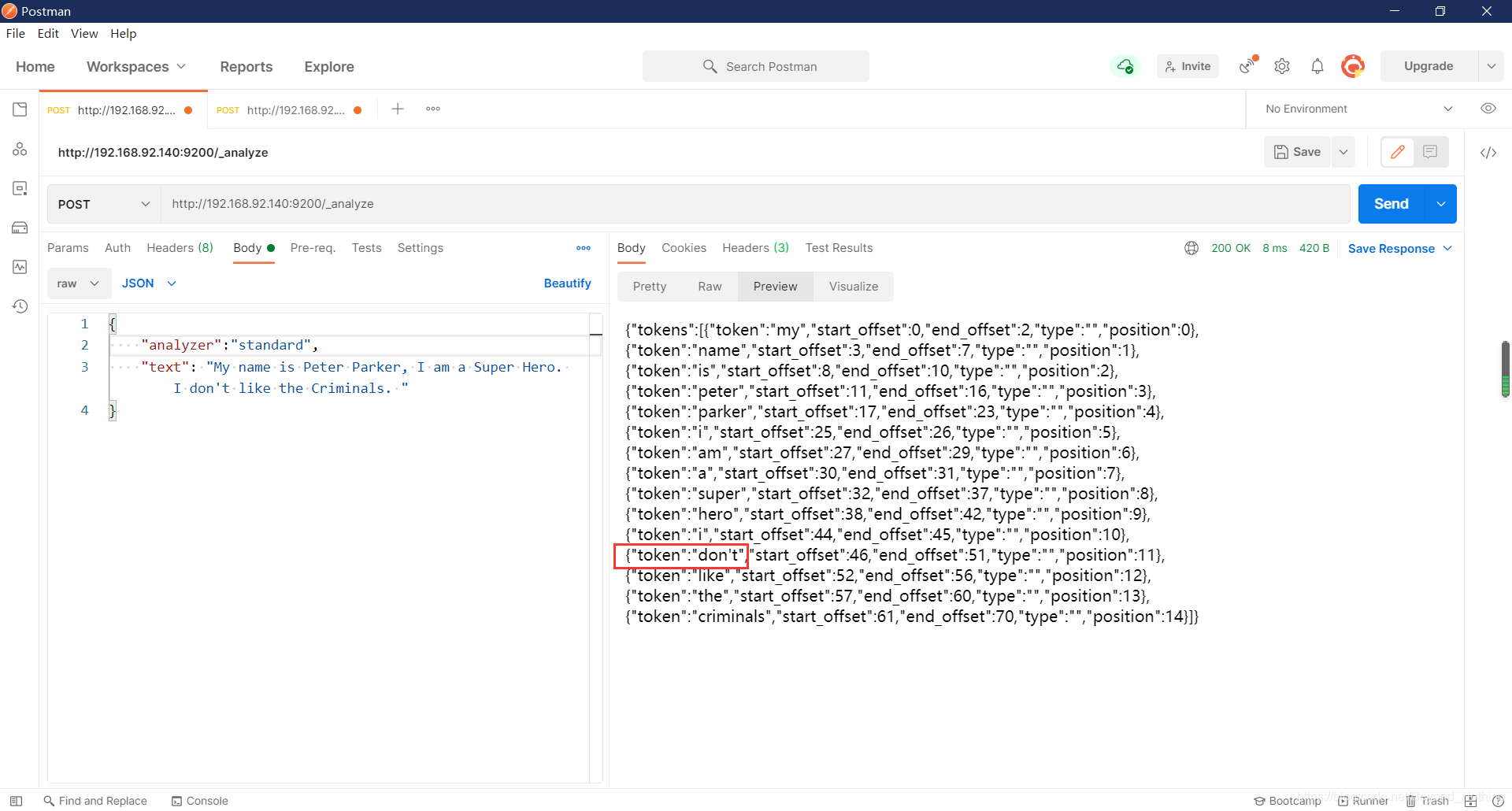The image size is (1512, 811).
Task: Open more request options three dots
Action: pyautogui.click(x=584, y=248)
